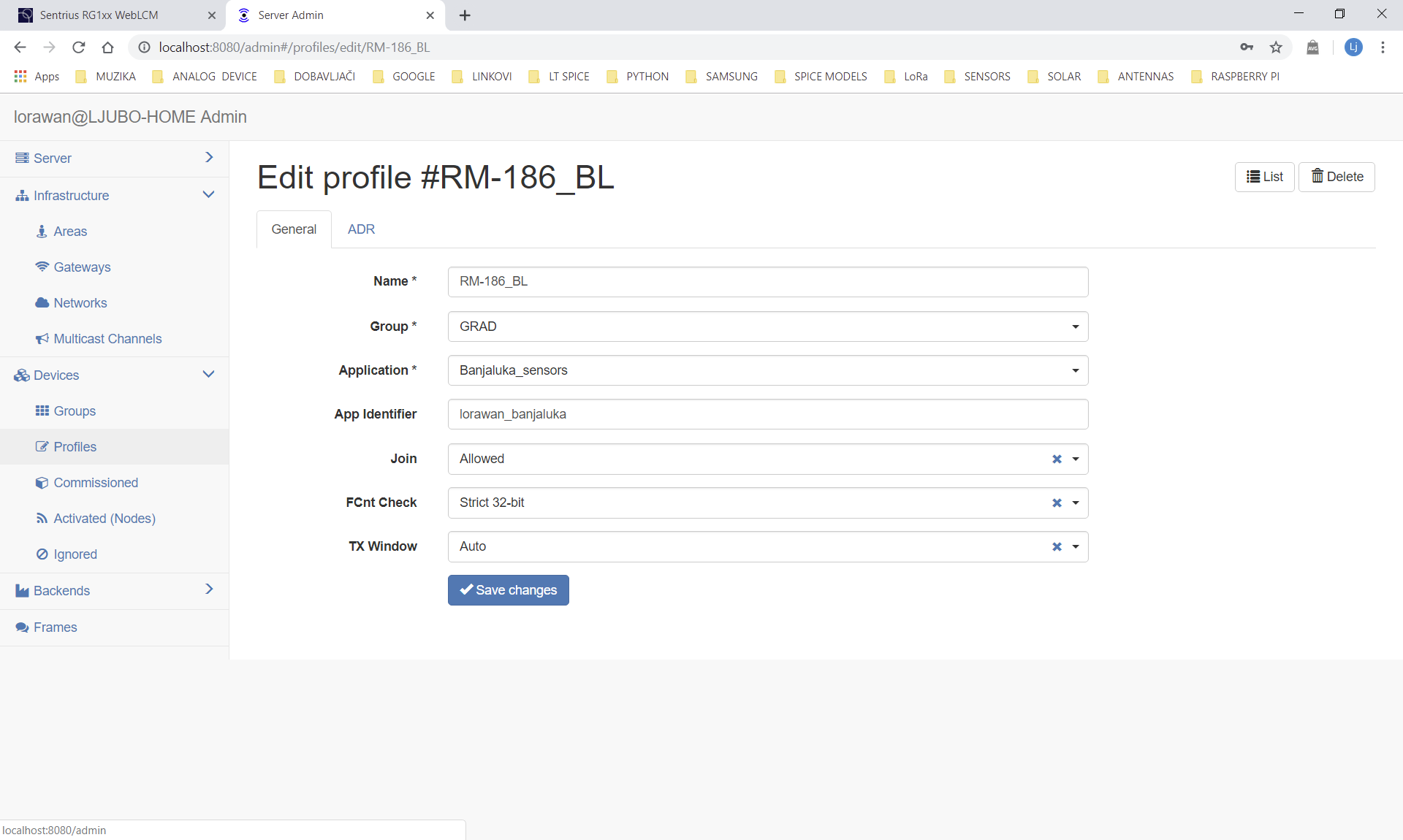Image resolution: width=1403 pixels, height=840 pixels.
Task: Clear the TX Window value X icon
Action: click(1057, 546)
